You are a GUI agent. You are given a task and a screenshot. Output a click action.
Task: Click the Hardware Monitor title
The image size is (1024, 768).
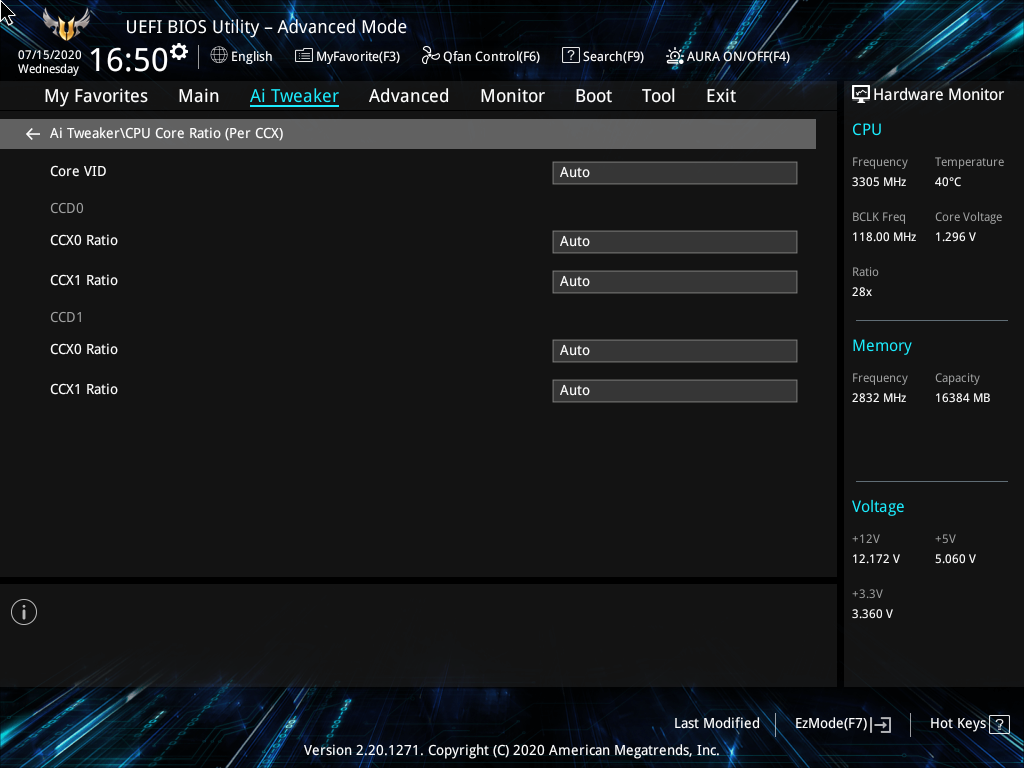tap(938, 95)
